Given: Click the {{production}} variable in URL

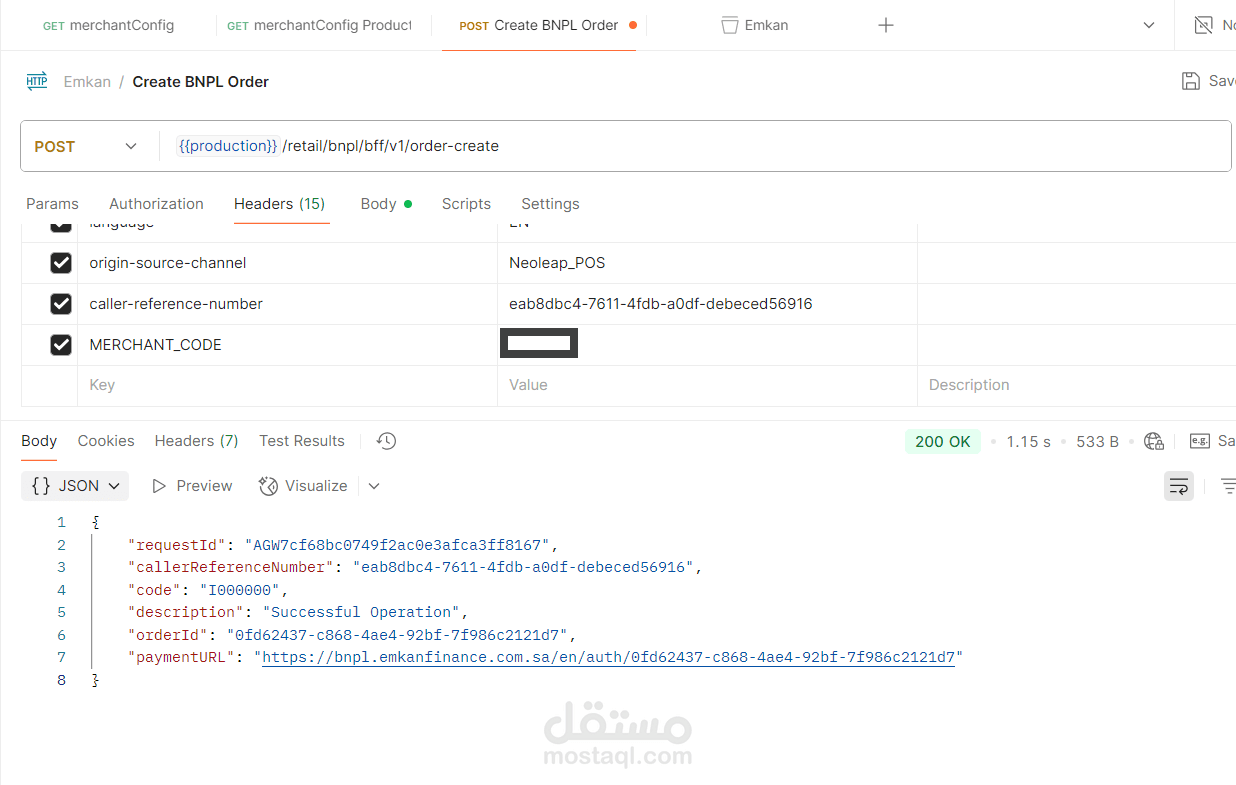Looking at the screenshot, I should [228, 146].
